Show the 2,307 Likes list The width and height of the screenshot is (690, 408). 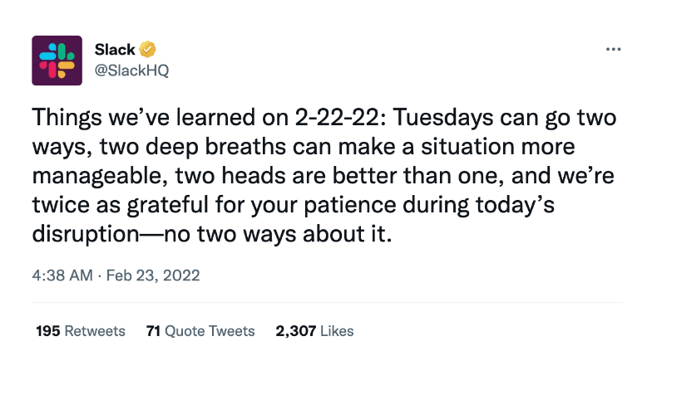(314, 331)
